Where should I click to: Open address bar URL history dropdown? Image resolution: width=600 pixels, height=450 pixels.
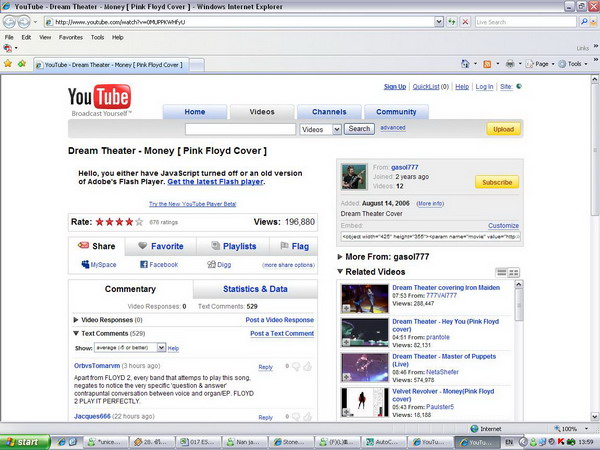pyautogui.click(x=439, y=22)
